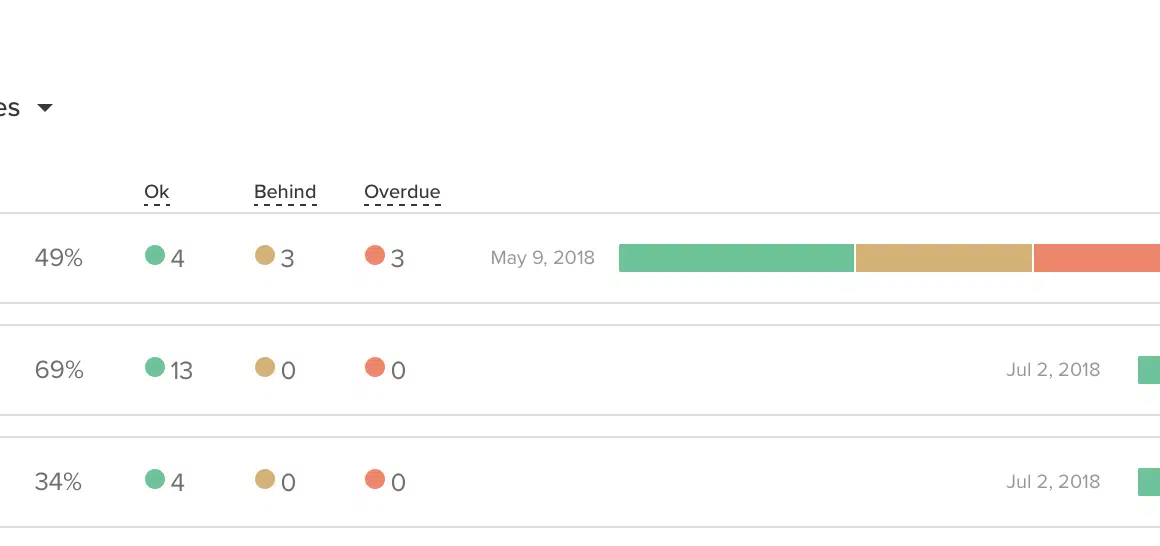
Task: Click Jul 2, 2018 date in 69% row
Action: point(1053,370)
